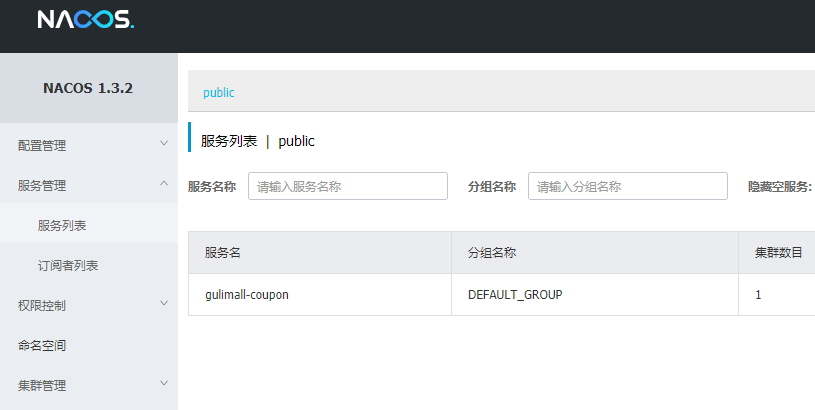The height and width of the screenshot is (410, 815).
Task: Click the 服务名 column header
Action: pyautogui.click(x=320, y=253)
